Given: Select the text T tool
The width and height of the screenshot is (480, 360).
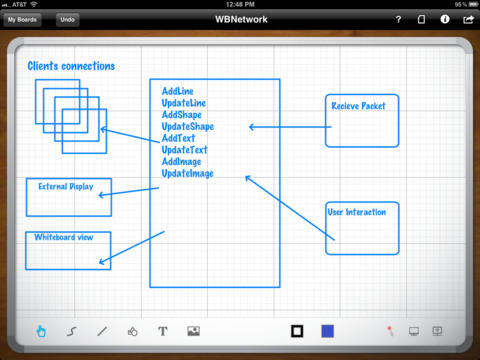Looking at the screenshot, I should (163, 331).
